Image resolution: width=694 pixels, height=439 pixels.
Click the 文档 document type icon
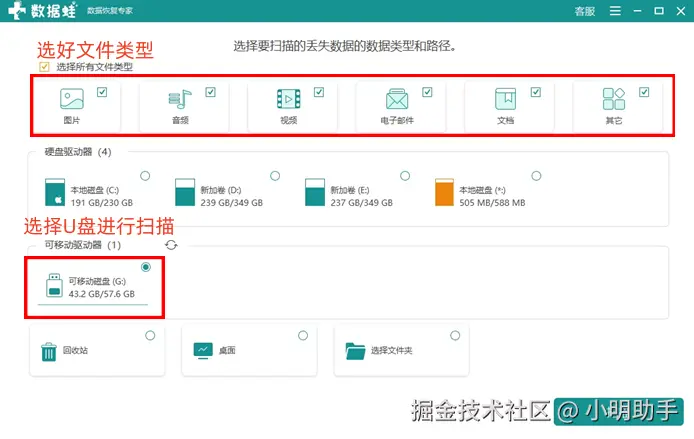(505, 99)
